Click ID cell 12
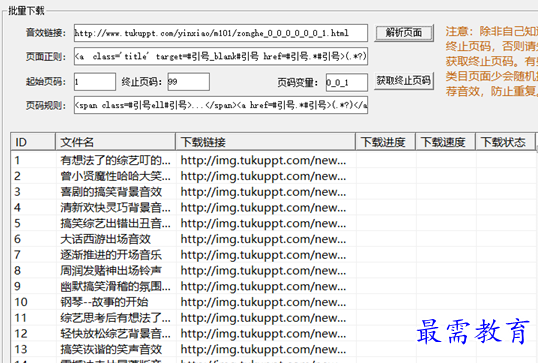 (x=21, y=334)
